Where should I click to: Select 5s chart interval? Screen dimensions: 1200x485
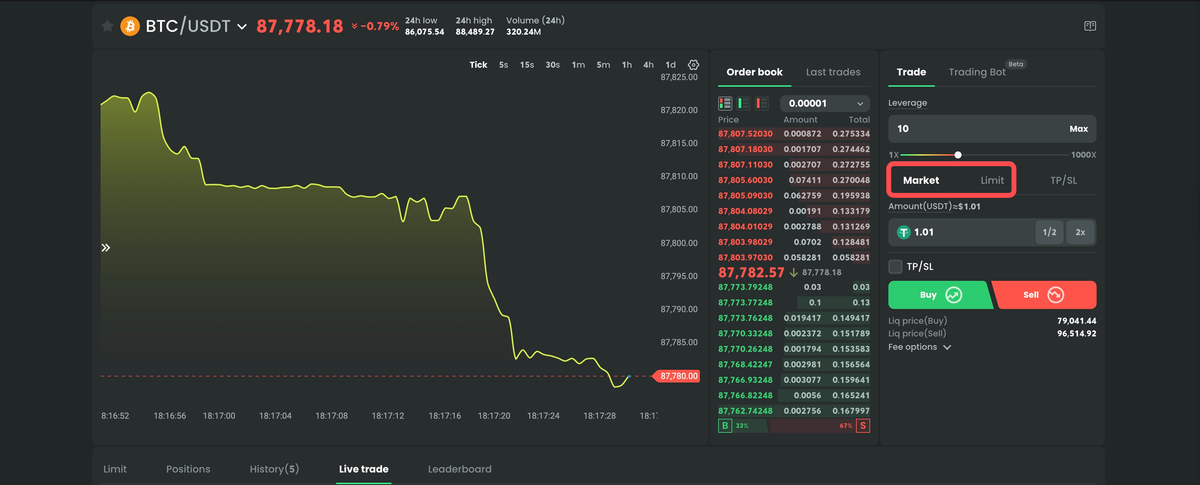503,65
